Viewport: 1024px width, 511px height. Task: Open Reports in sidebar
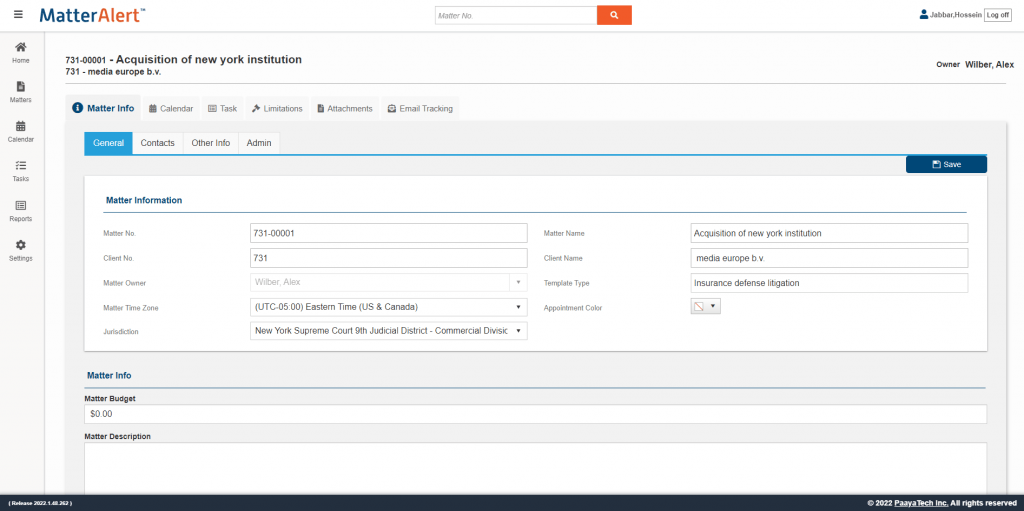click(21, 211)
